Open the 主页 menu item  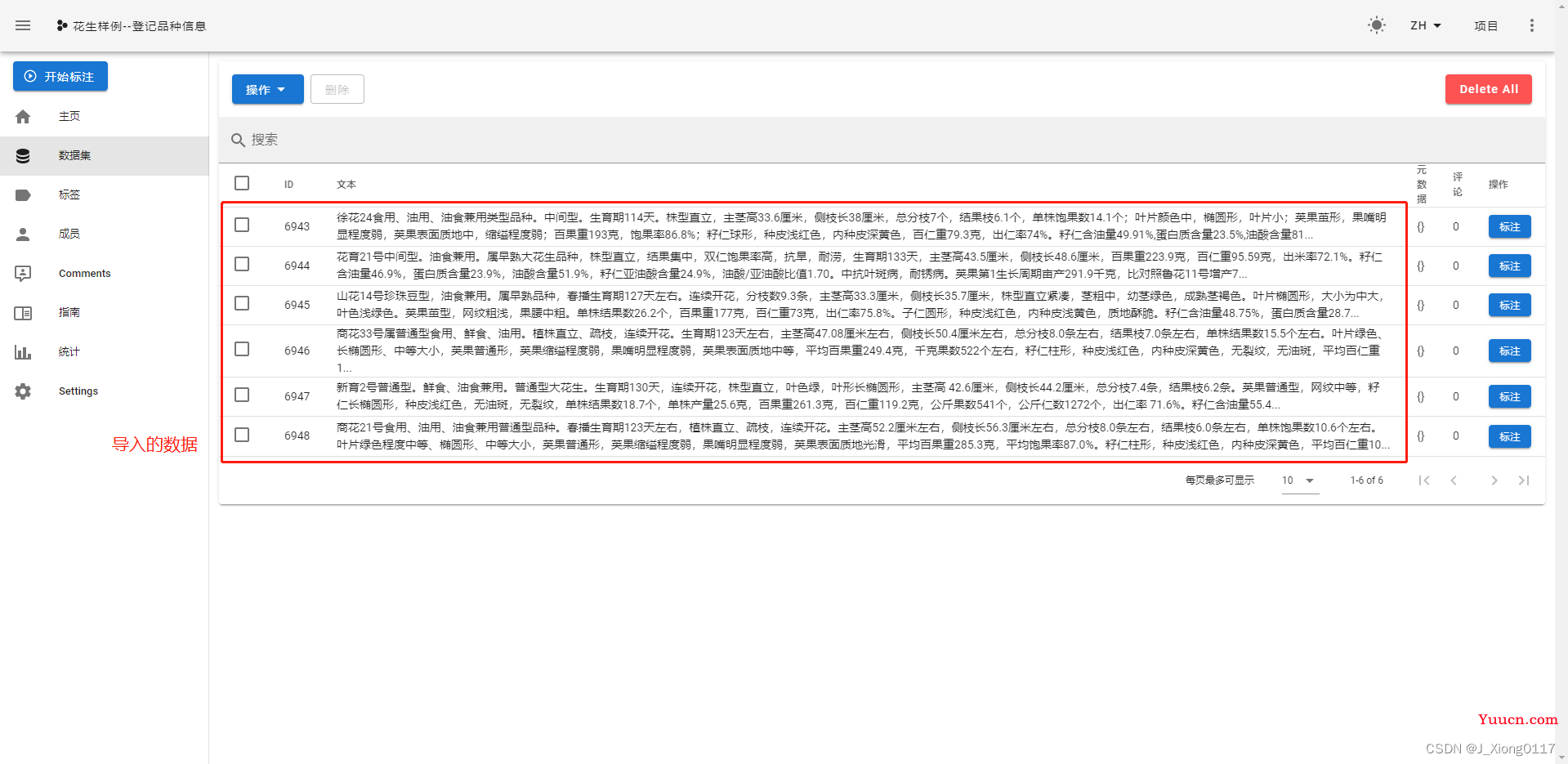coord(104,116)
